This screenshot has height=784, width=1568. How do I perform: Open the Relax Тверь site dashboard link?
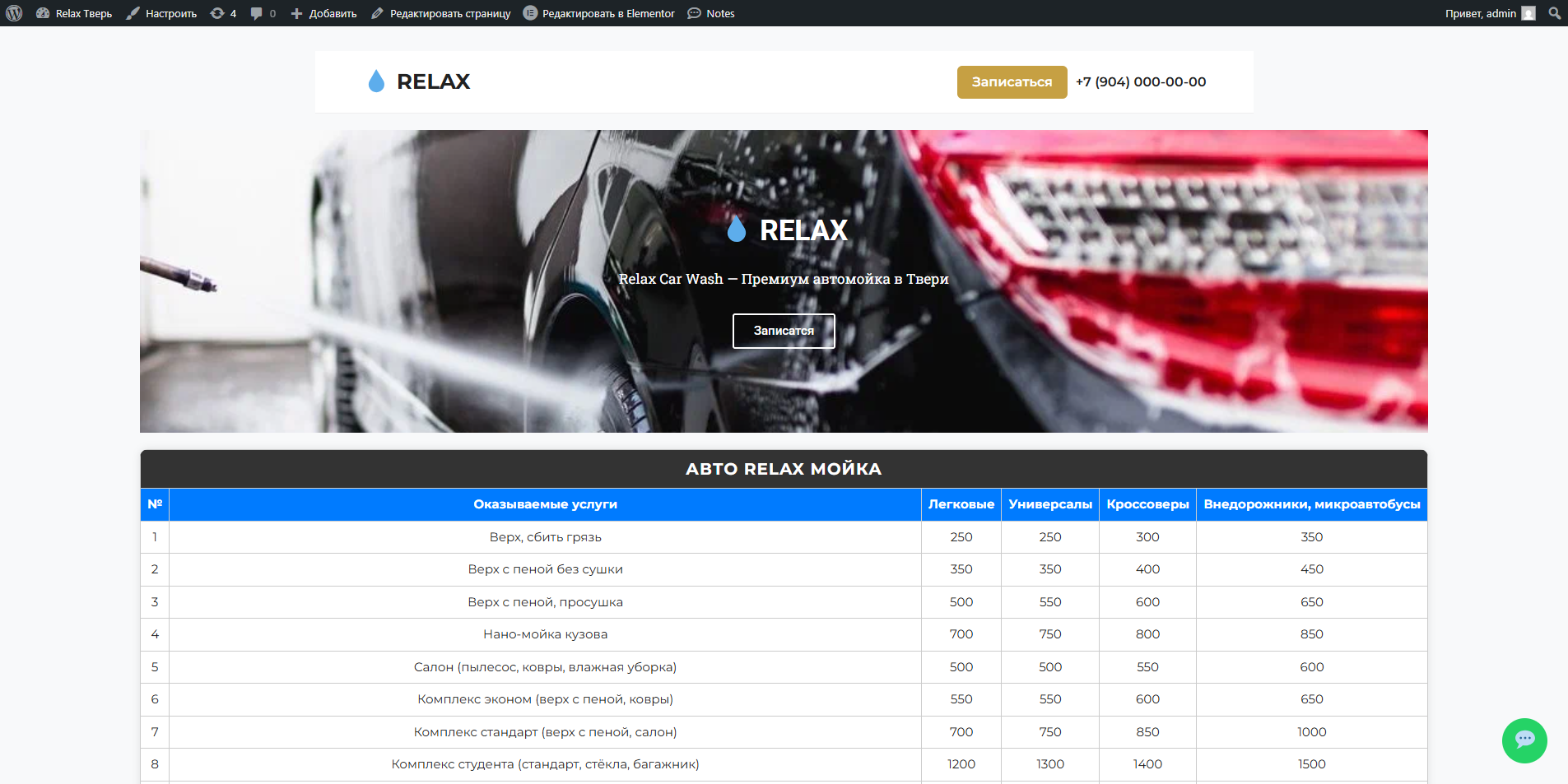pos(75,13)
